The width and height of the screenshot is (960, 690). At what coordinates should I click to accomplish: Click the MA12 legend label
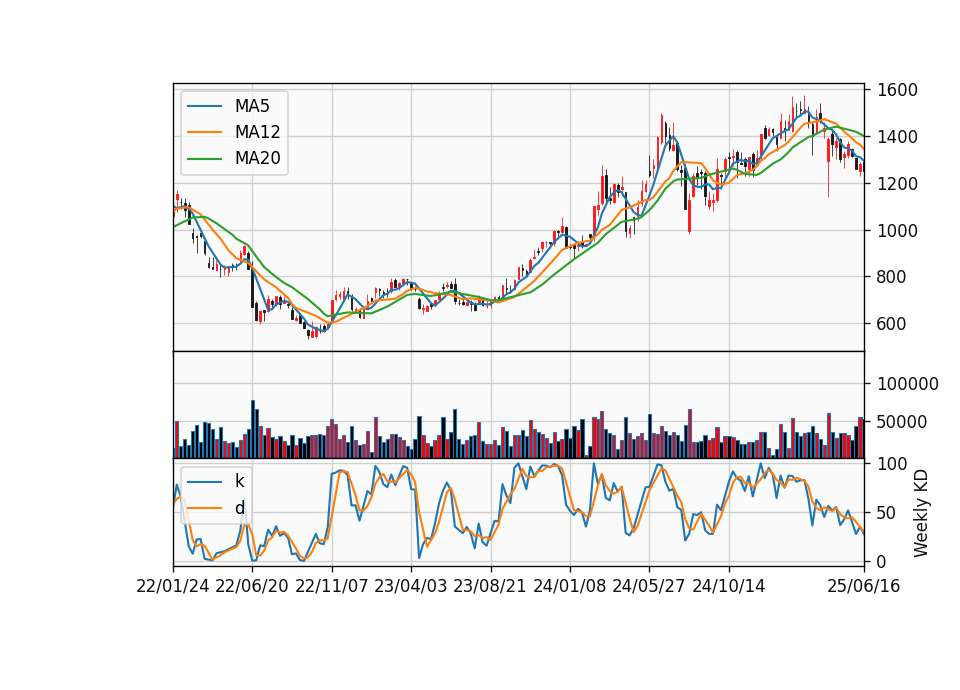coord(257,132)
